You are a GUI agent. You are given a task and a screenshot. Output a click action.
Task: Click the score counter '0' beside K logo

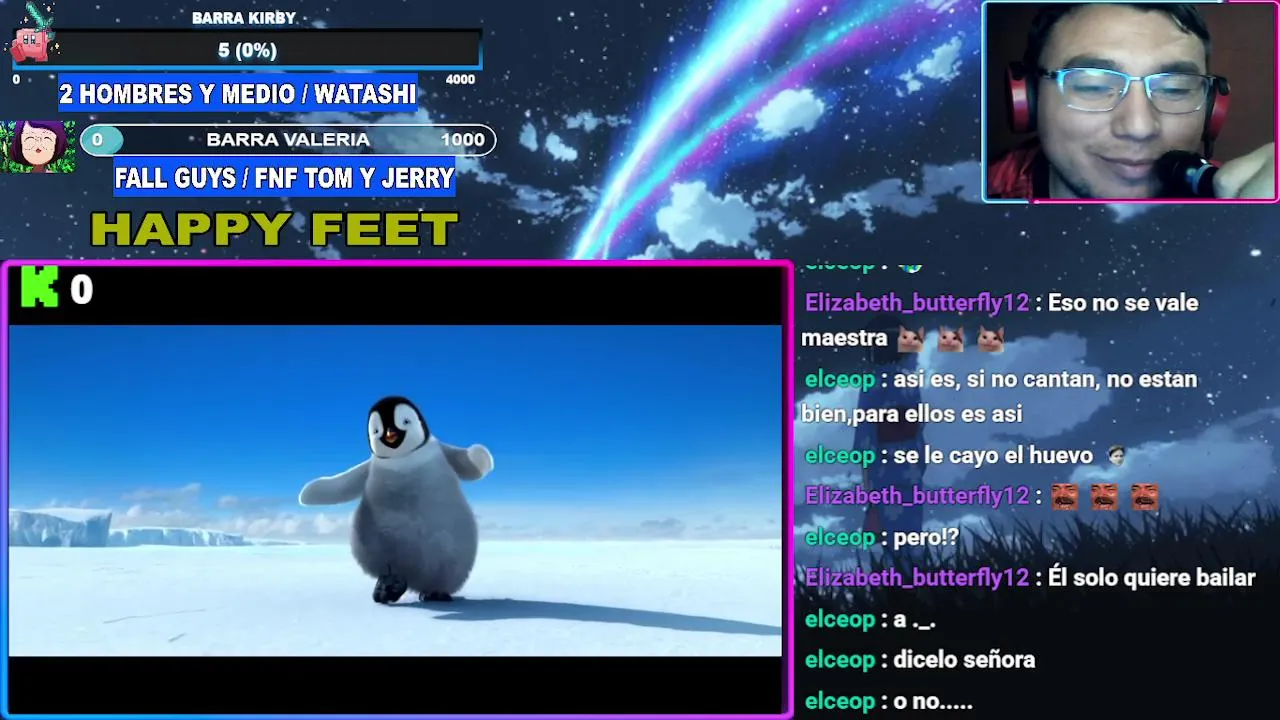(81, 290)
